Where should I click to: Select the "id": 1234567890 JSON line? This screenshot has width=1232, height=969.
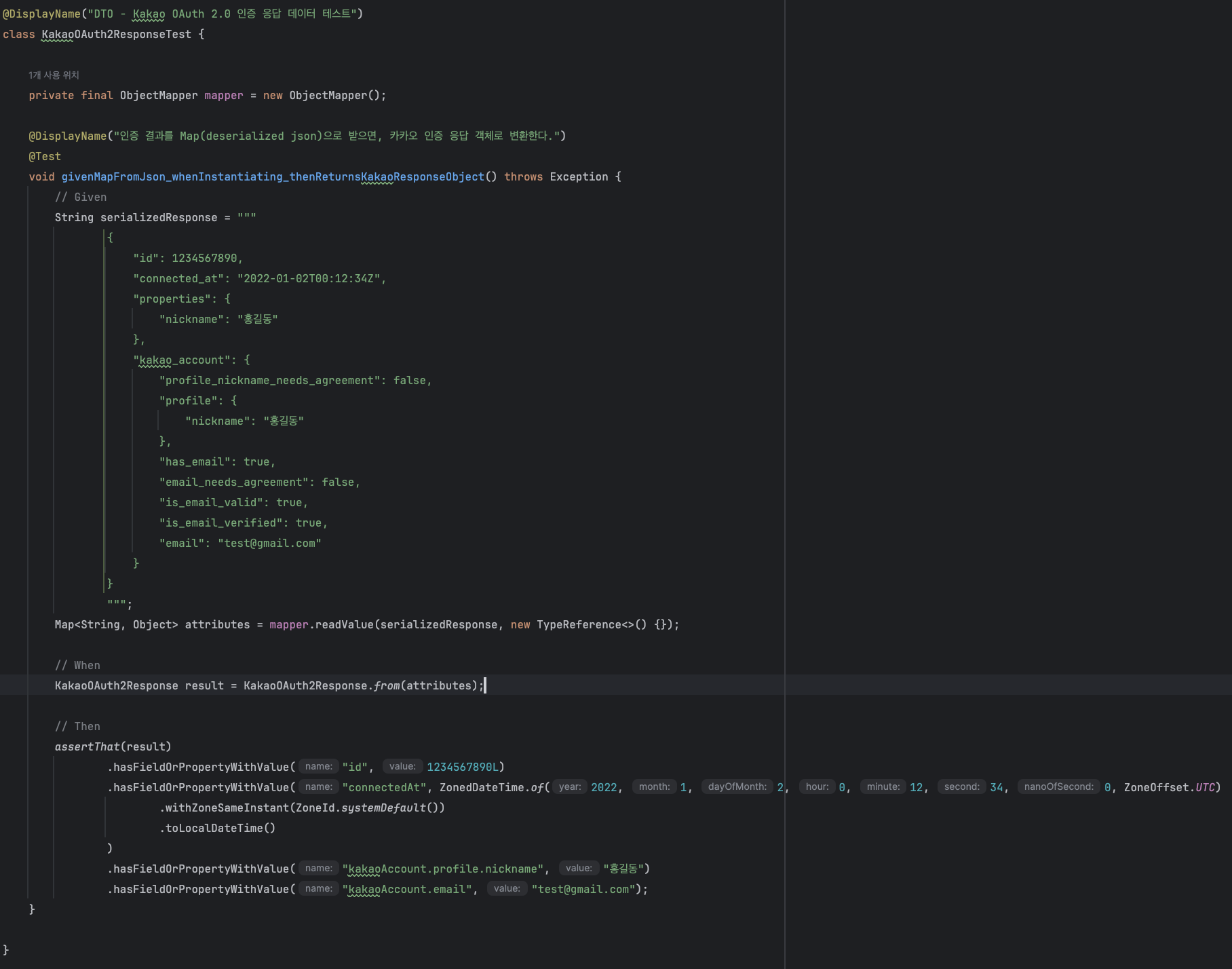pos(188,259)
